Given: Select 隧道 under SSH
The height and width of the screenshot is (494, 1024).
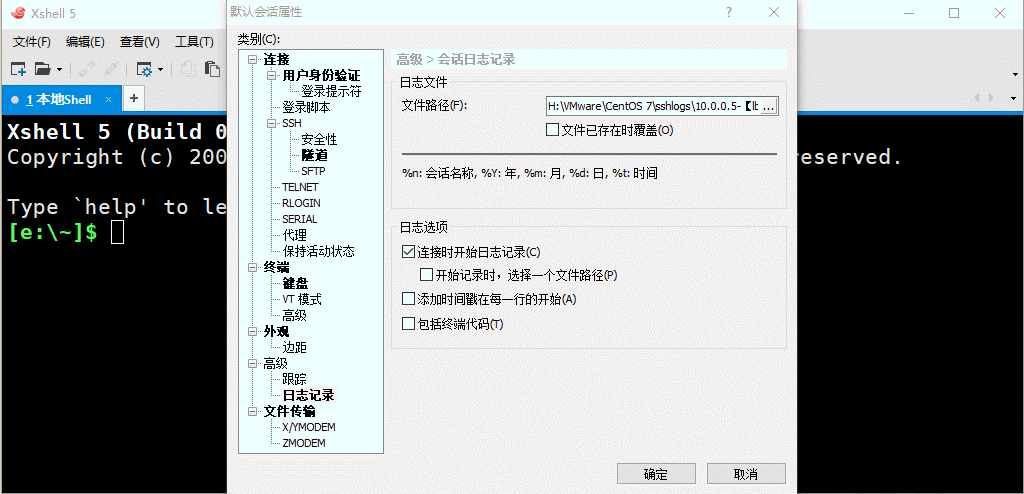Looking at the screenshot, I should 314,156.
